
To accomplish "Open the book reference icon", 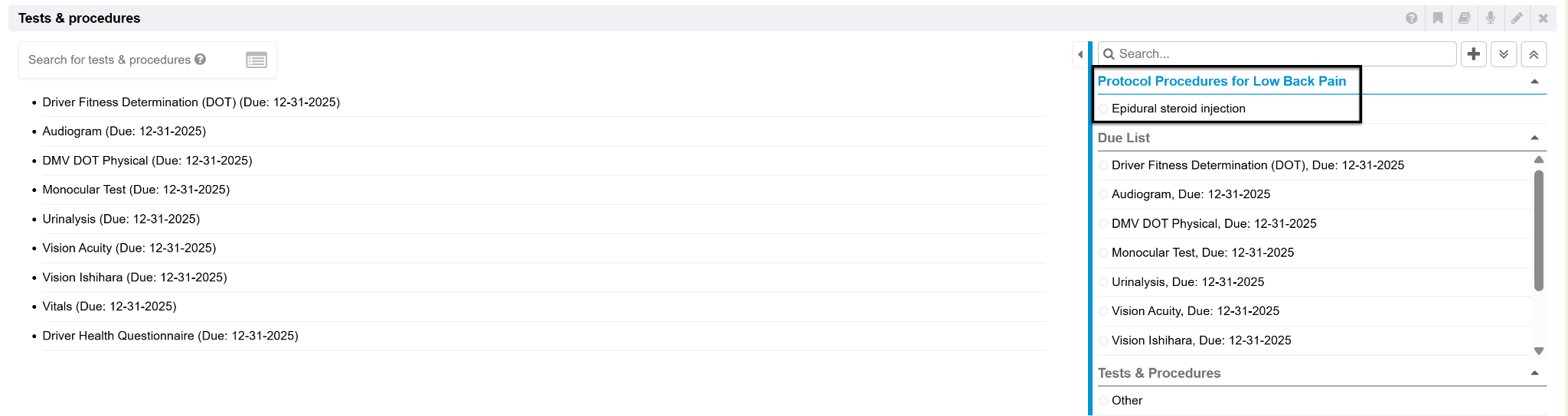I will 1464,18.
